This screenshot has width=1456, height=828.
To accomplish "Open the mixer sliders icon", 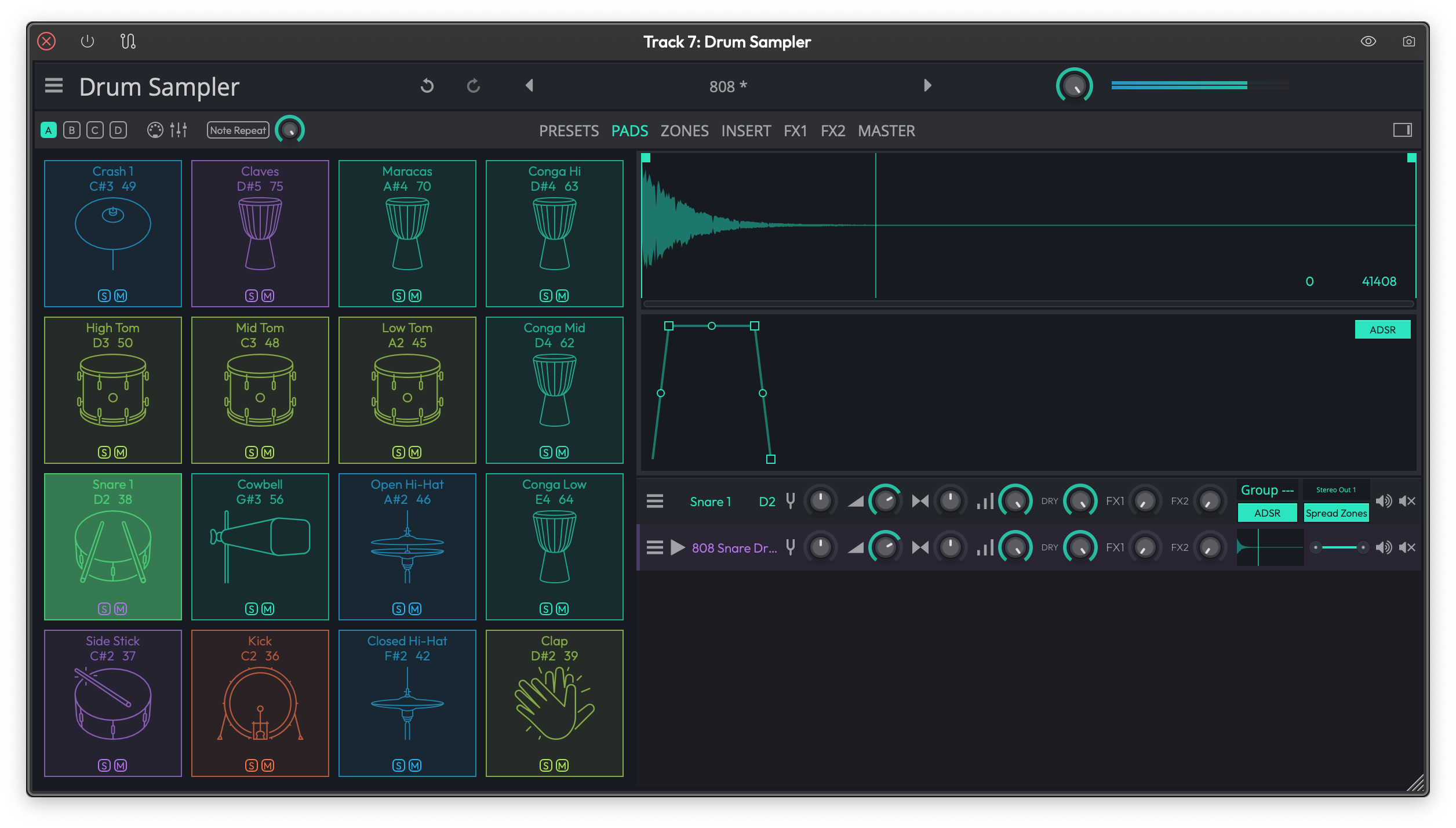I will pos(179,130).
